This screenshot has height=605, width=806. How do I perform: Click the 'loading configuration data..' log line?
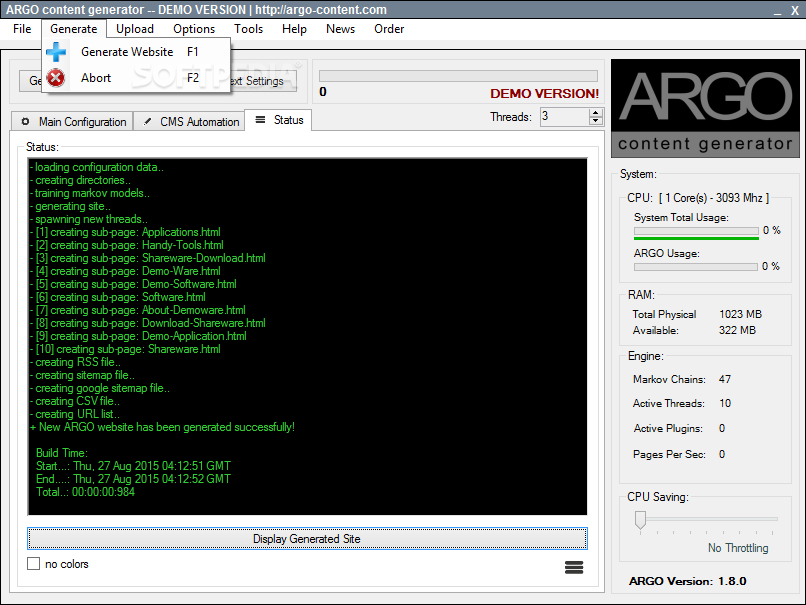click(x=97, y=167)
